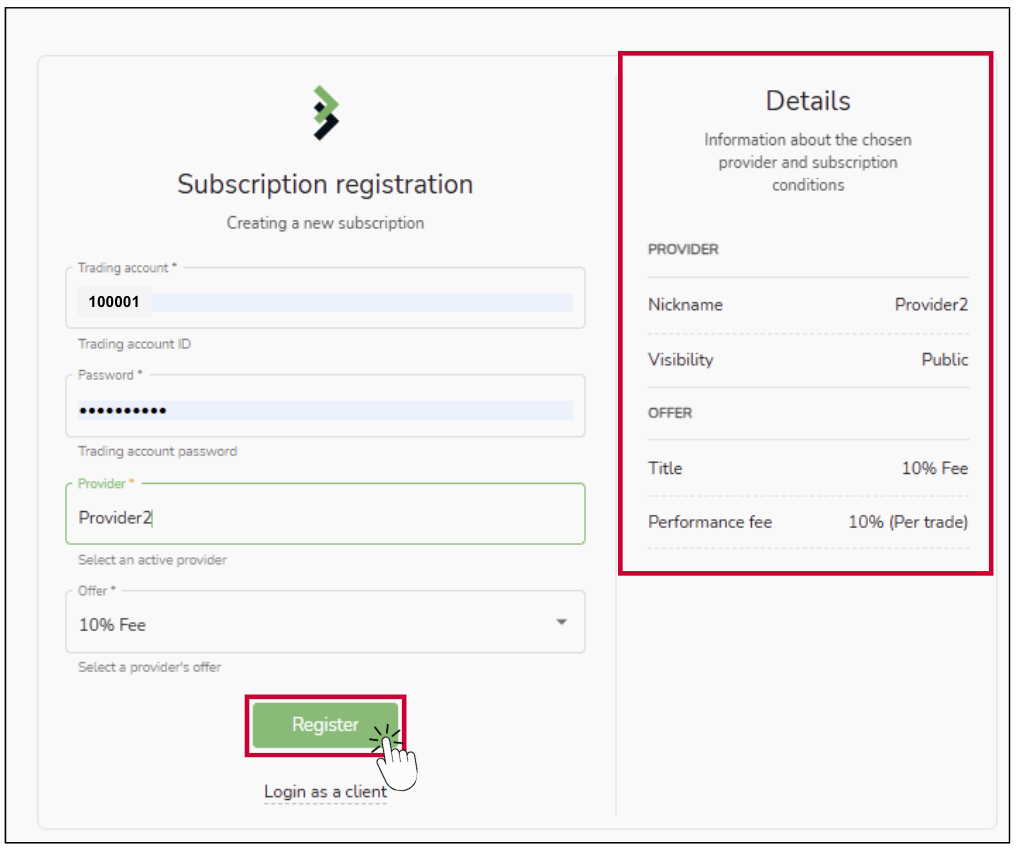Click the Subscription registration heading
The width and height of the screenshot is (1016, 850).
click(x=325, y=184)
